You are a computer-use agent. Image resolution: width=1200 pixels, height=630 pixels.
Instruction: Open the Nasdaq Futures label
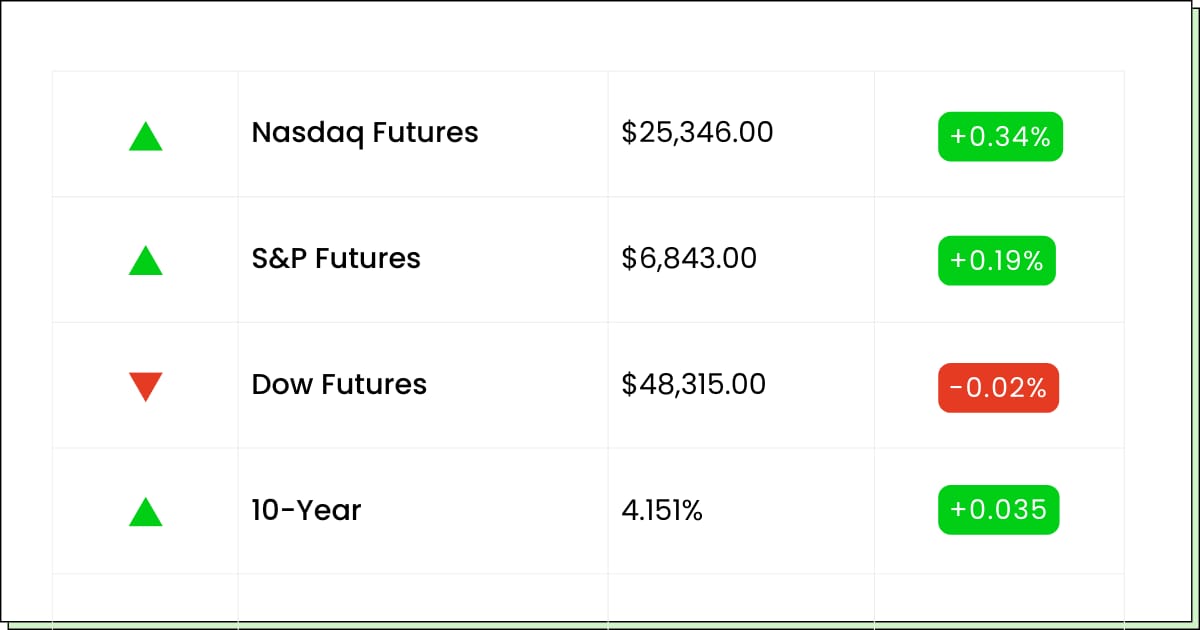pyautogui.click(x=365, y=132)
